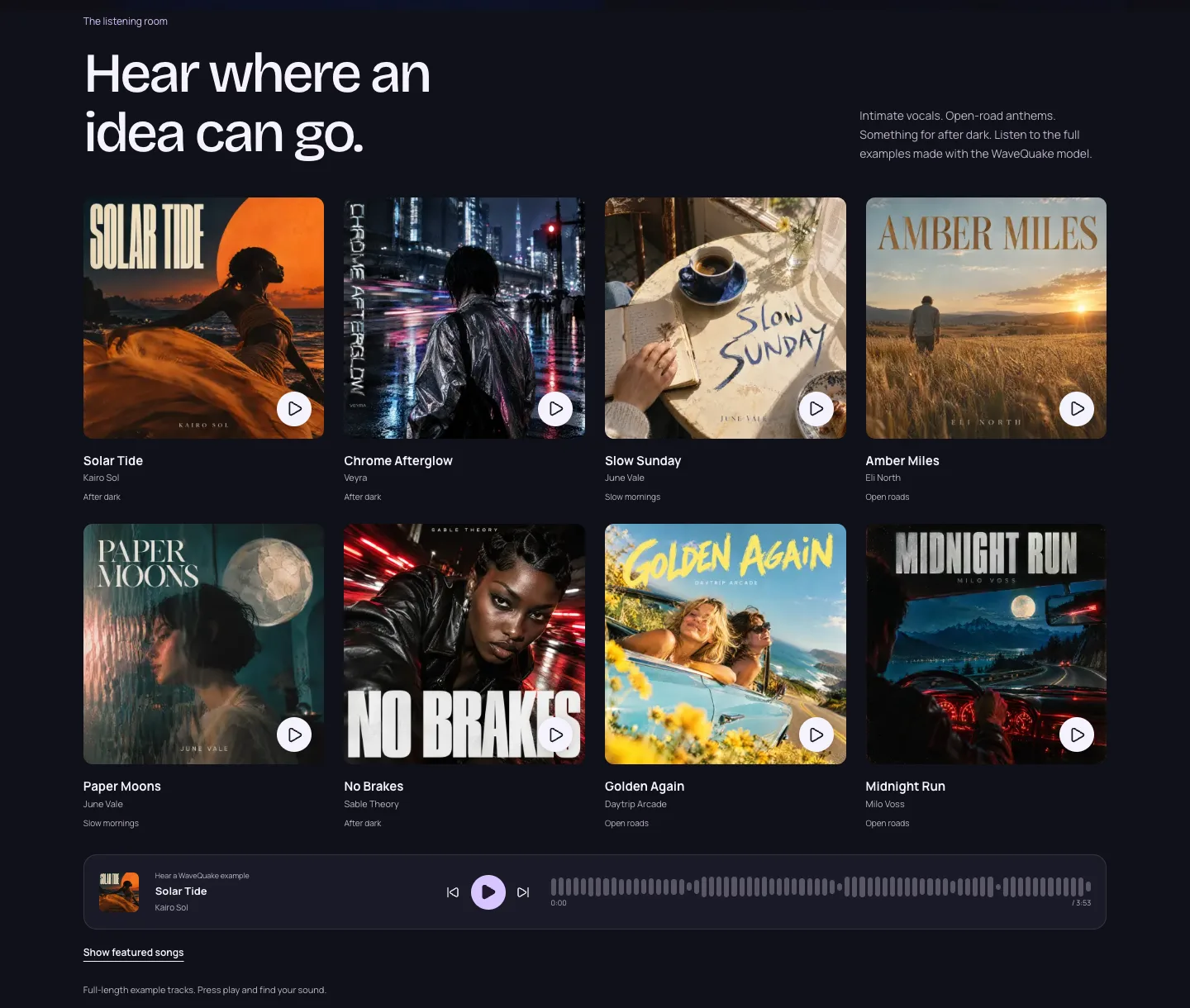Select the Slow Sunday title text below its cover
This screenshot has width=1190, height=1008.
tap(643, 461)
